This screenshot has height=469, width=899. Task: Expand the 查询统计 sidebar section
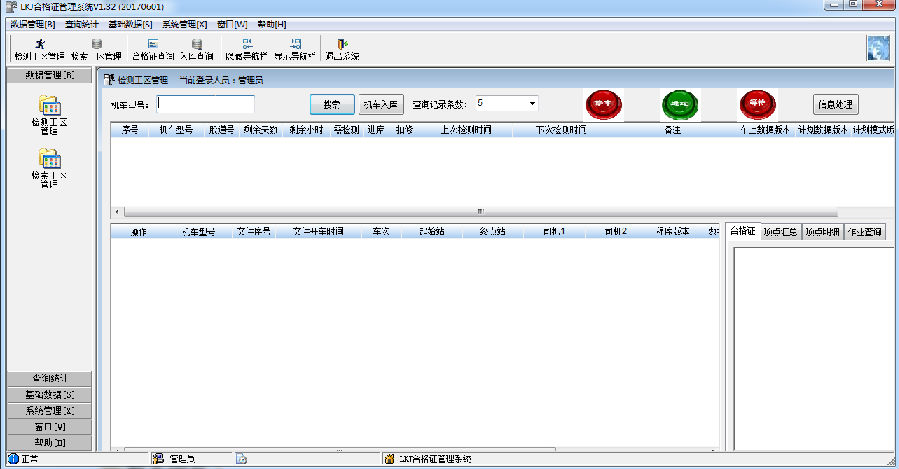(50, 378)
